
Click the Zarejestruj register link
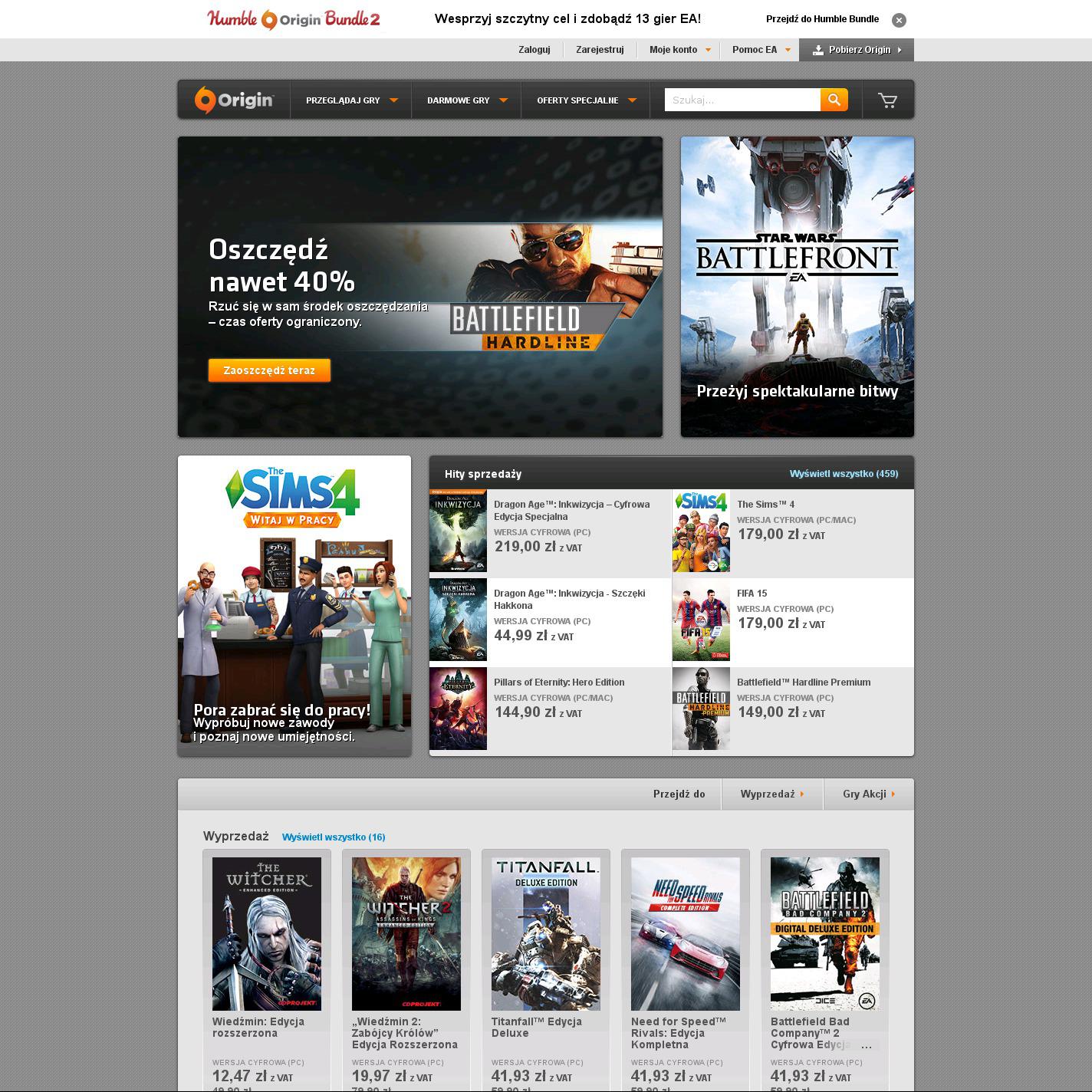[x=600, y=50]
